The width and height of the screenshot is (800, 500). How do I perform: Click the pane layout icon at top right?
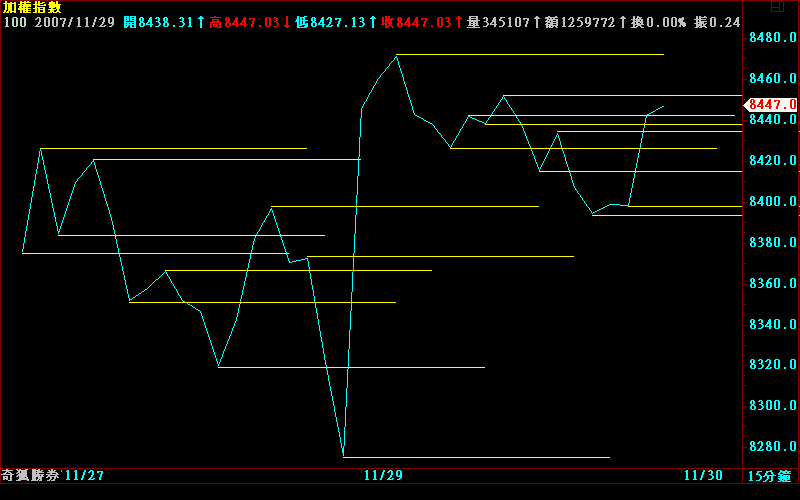[x=777, y=6]
